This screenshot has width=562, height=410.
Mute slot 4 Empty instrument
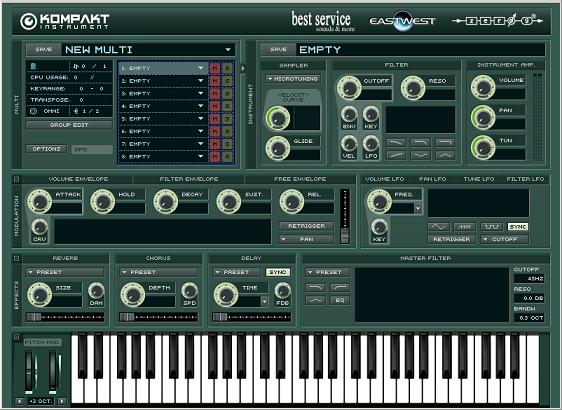[x=215, y=106]
